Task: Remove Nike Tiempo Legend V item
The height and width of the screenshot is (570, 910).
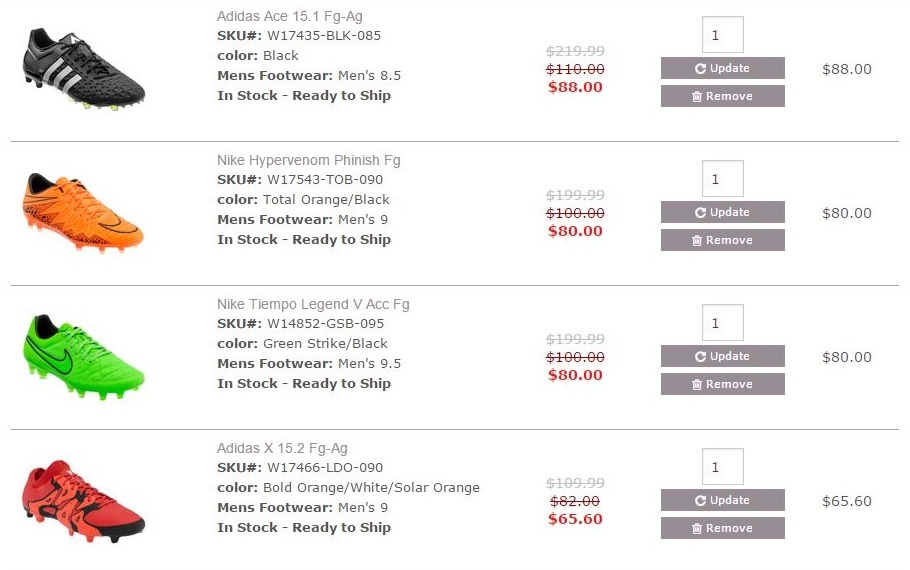Action: (x=722, y=384)
